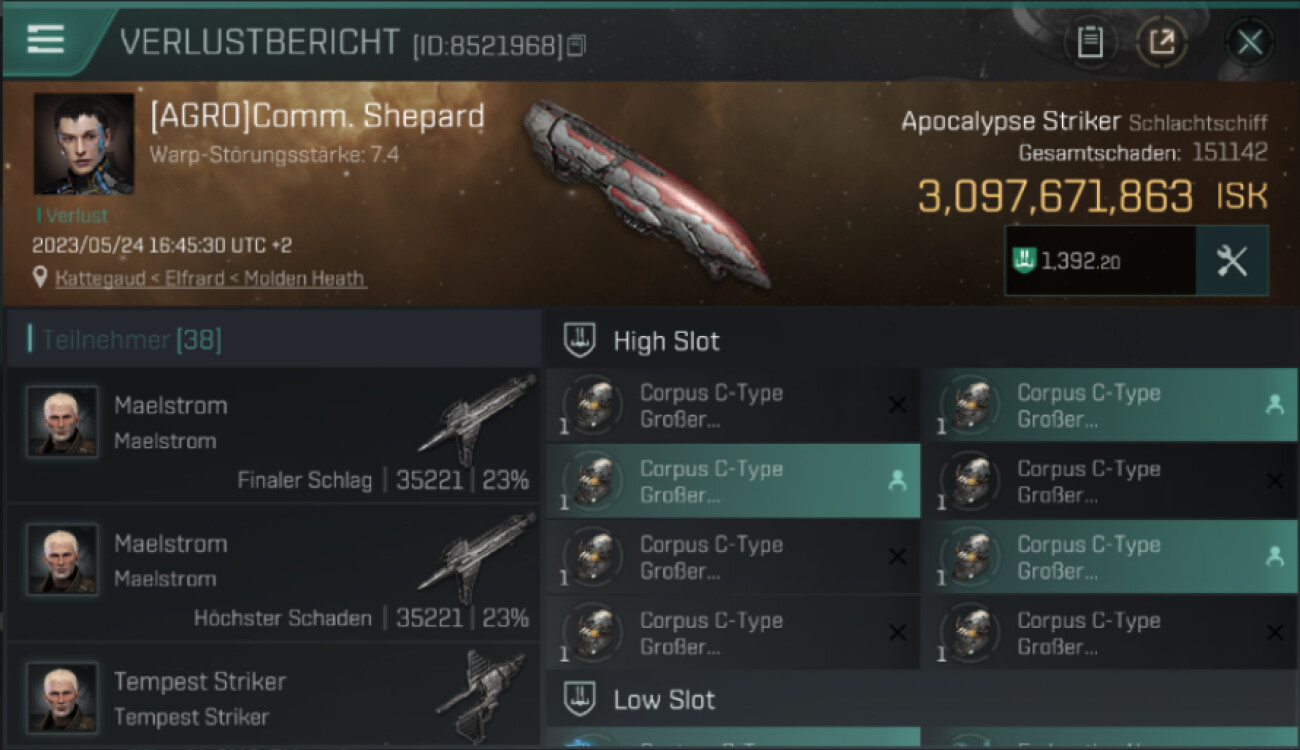Click the High Slot section icon
The width and height of the screenshot is (1300, 750).
click(581, 340)
